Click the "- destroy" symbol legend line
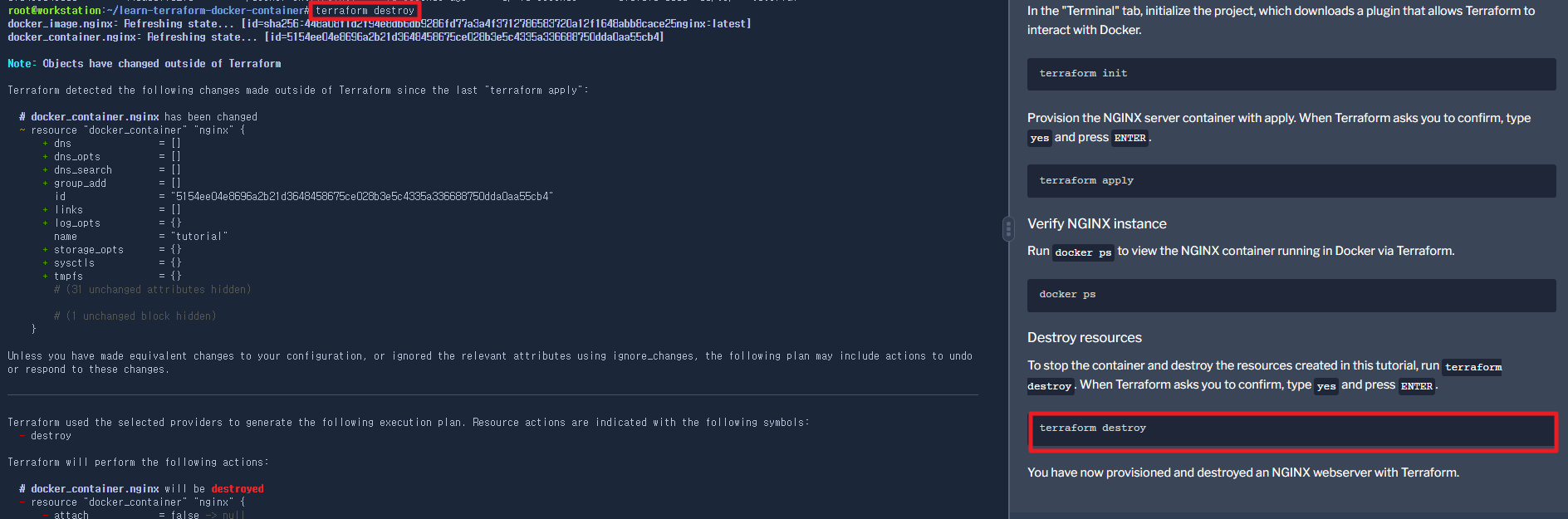1568x519 pixels. tap(45, 436)
